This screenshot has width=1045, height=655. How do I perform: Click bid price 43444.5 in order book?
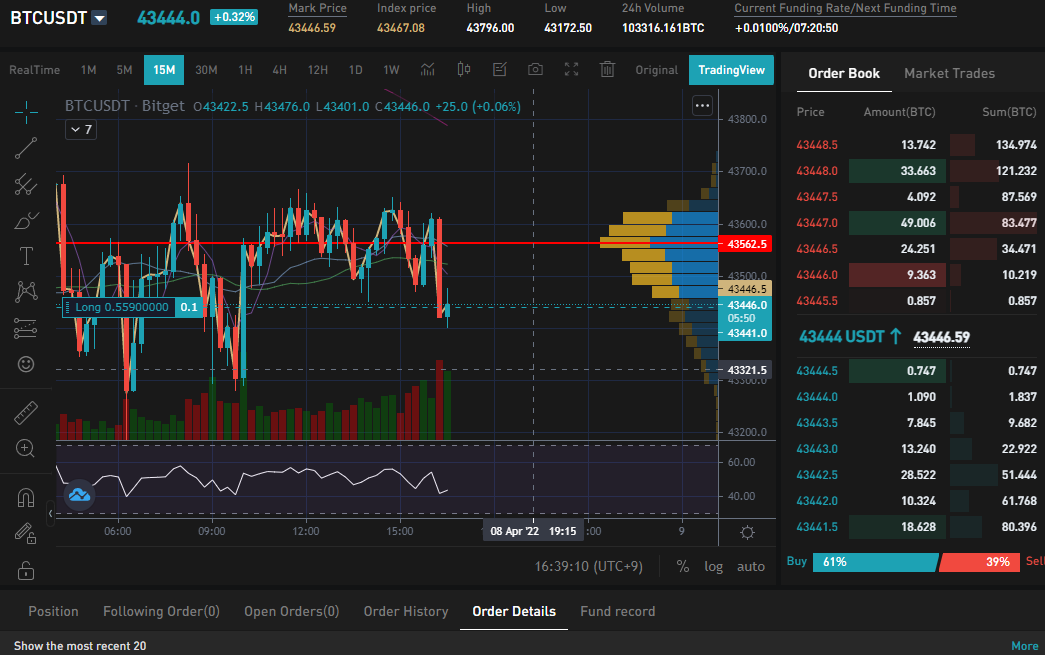816,370
